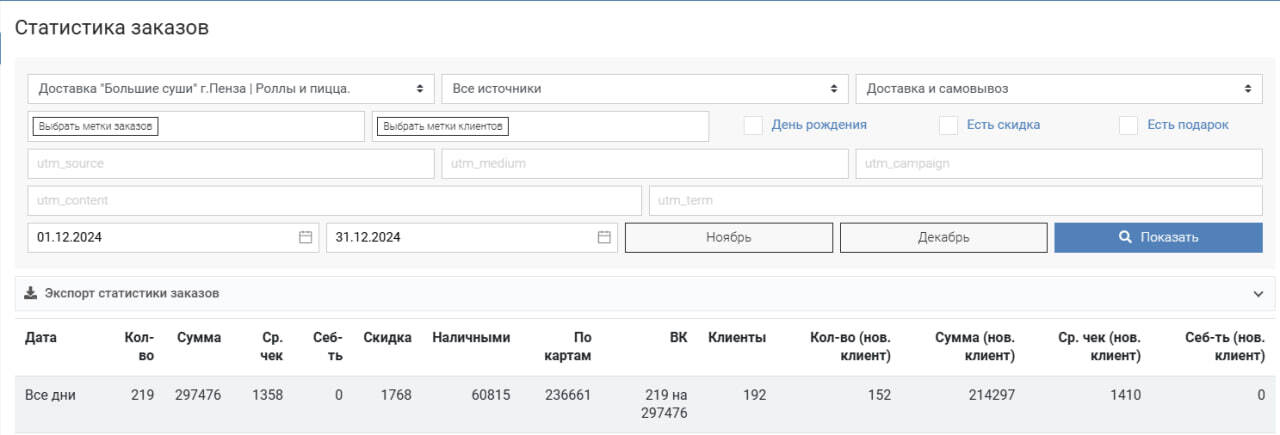Expand the export statistics chevron

point(1258,294)
